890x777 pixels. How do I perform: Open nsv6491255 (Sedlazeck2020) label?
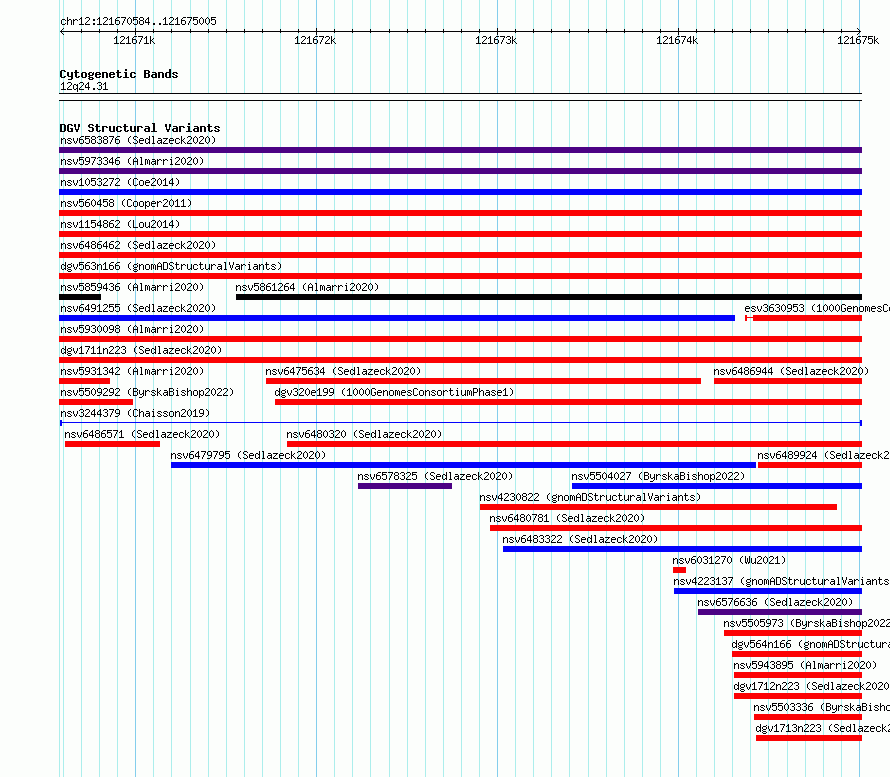[138, 308]
